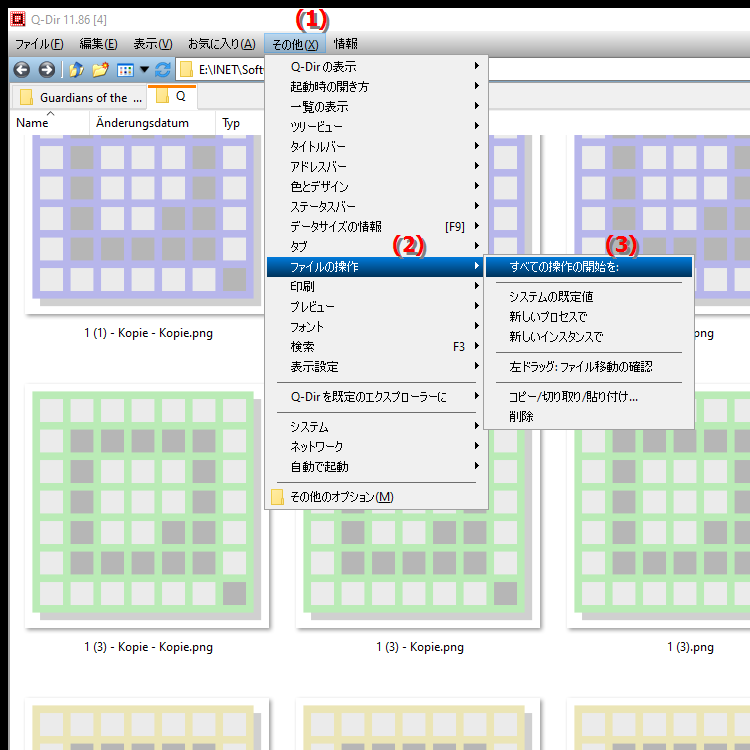750x750 pixels.
Task: Select thumbnail 1 (3) - Kopie - Kopie.png
Action: click(147, 506)
